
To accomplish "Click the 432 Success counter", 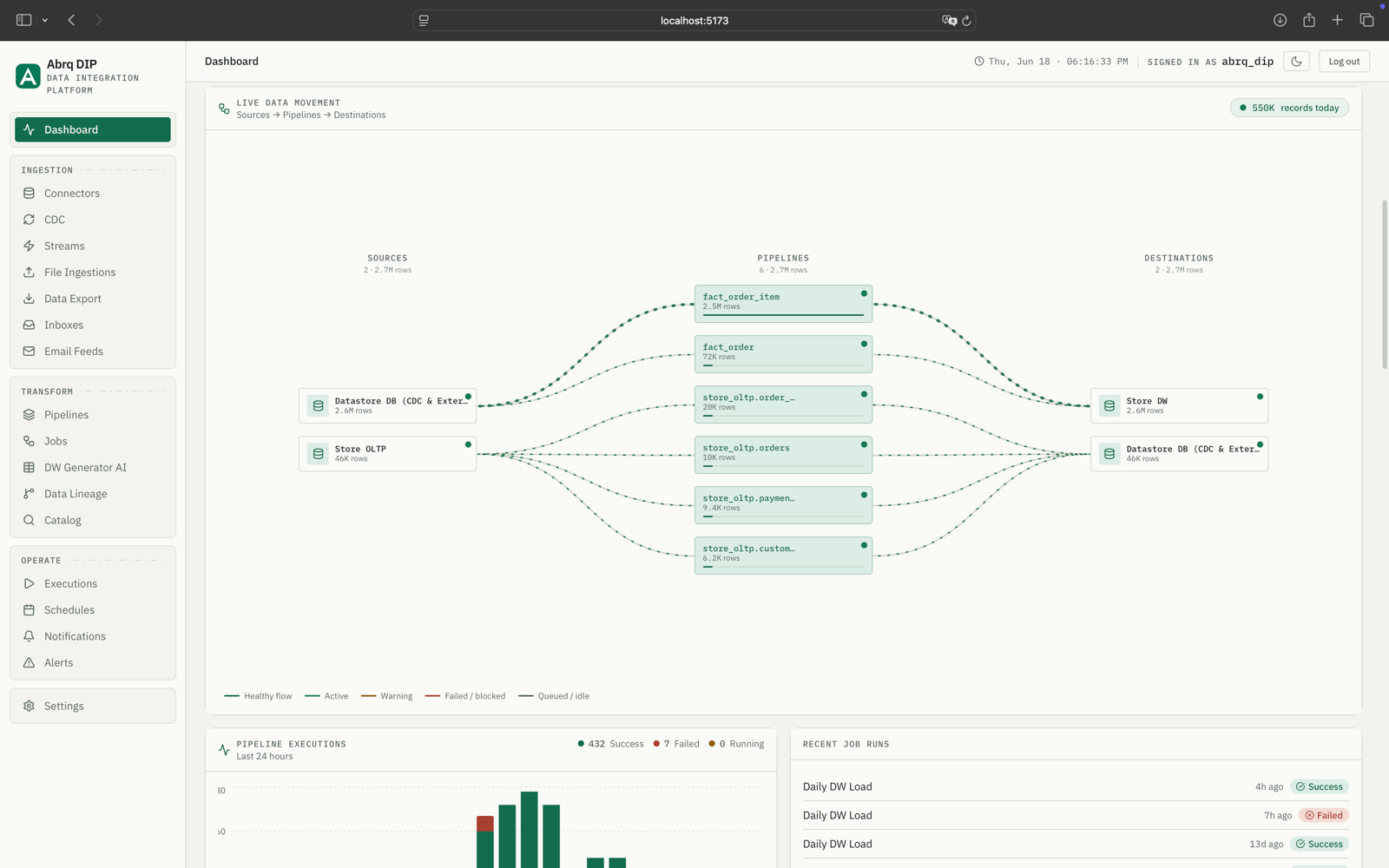I will 610,744.
